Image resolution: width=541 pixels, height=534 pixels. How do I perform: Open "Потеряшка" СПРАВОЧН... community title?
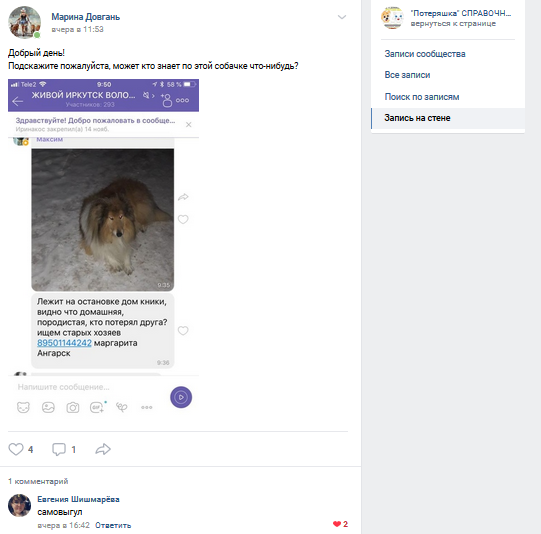[x=461, y=13]
